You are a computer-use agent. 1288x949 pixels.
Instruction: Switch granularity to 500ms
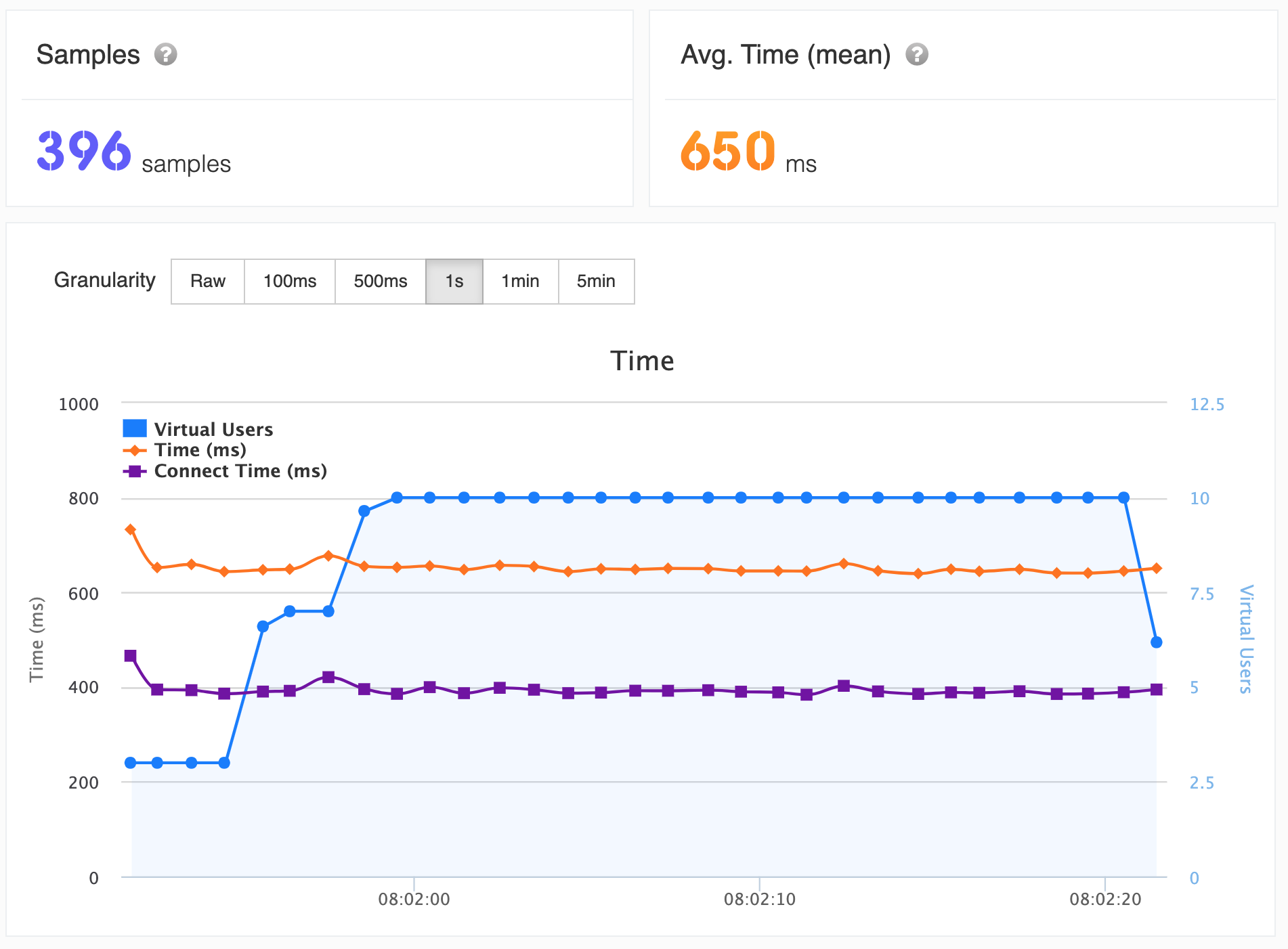381,281
